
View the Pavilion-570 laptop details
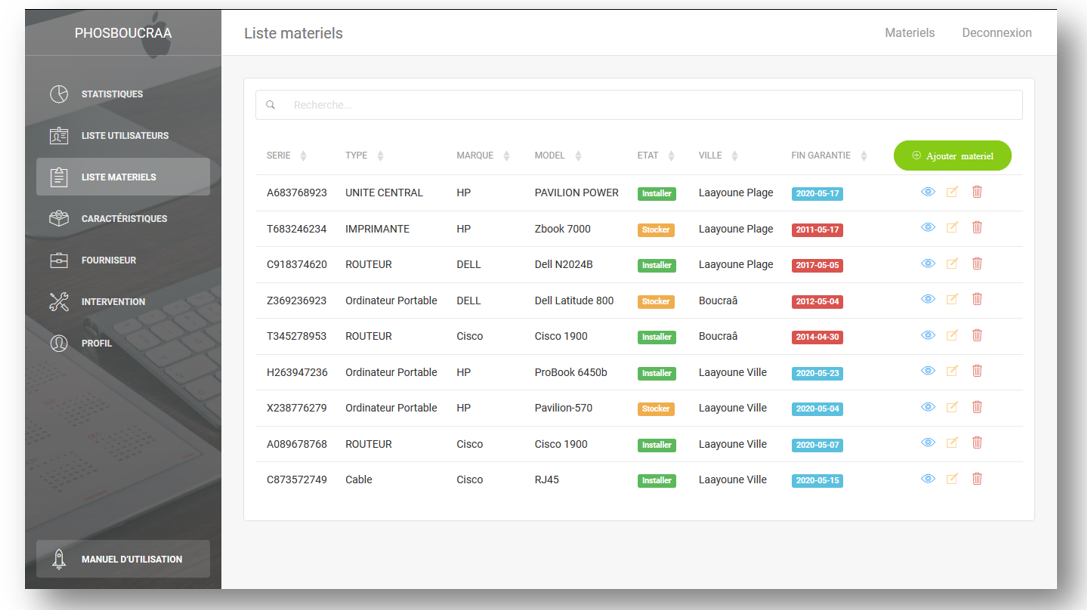[928, 408]
